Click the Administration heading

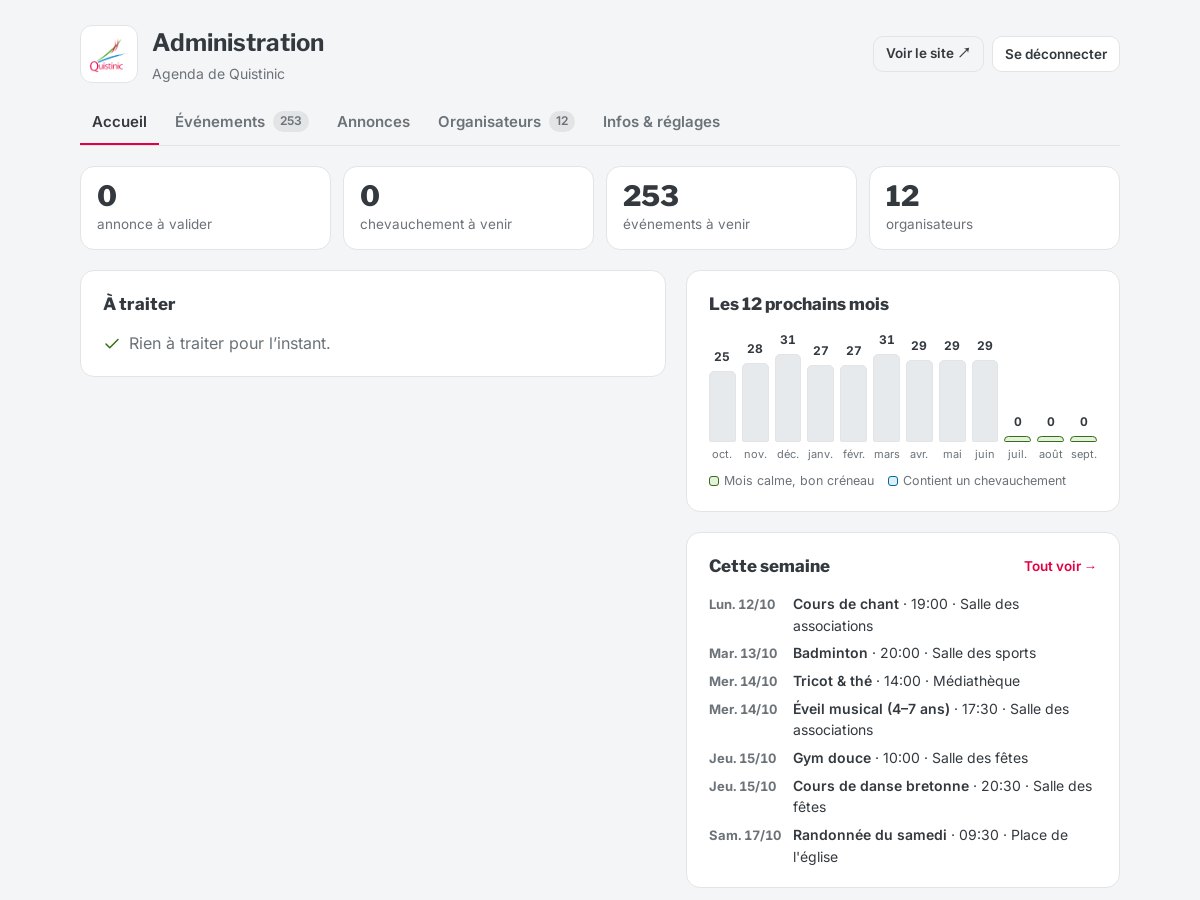(x=238, y=43)
